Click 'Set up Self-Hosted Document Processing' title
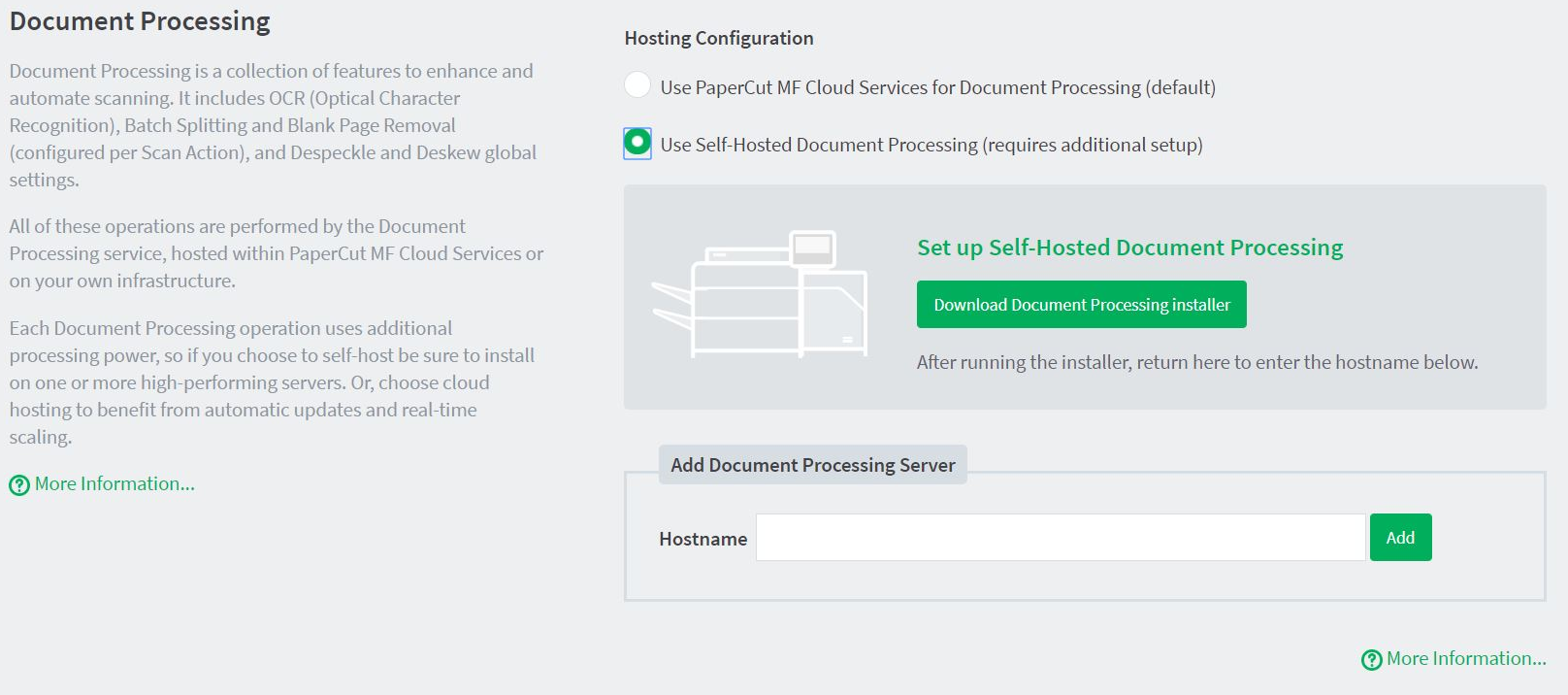The image size is (1568, 695). [1129, 248]
